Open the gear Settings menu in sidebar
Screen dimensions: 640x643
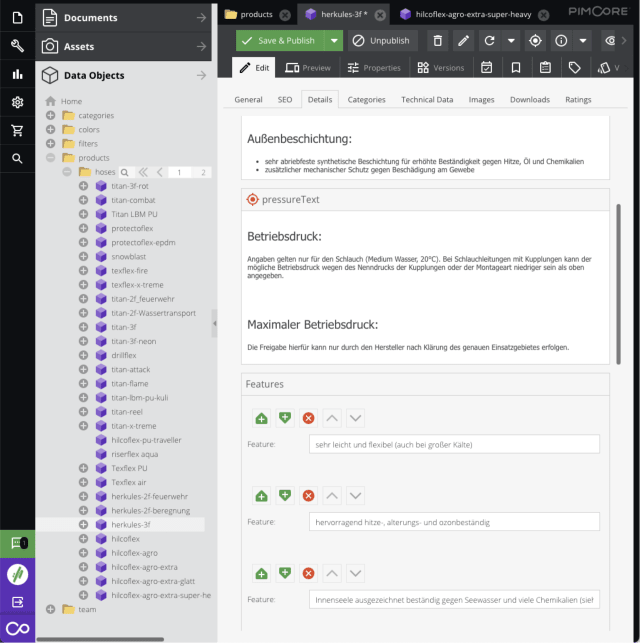click(x=17, y=103)
